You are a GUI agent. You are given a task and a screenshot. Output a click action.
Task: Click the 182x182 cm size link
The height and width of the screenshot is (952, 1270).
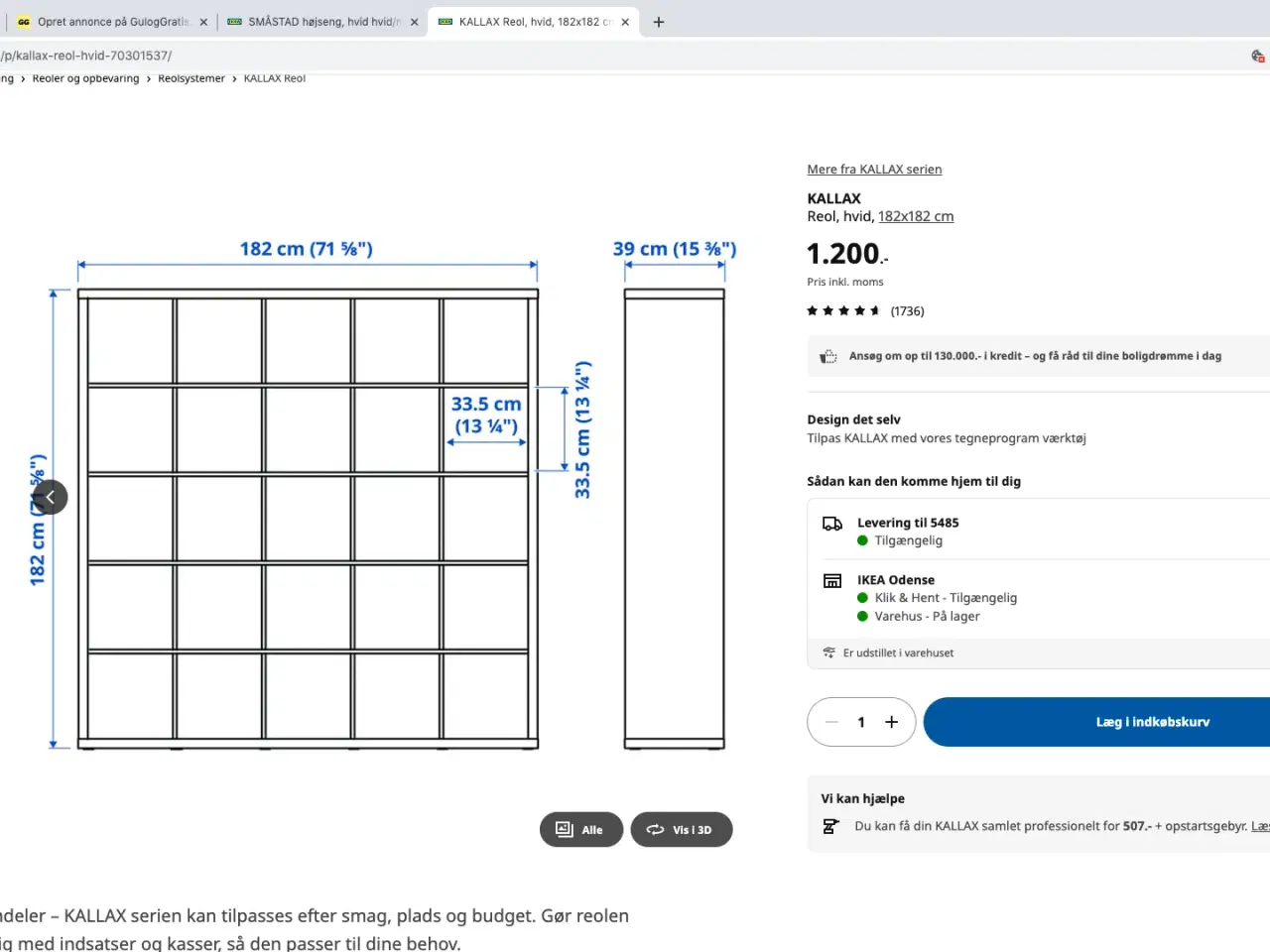915,216
